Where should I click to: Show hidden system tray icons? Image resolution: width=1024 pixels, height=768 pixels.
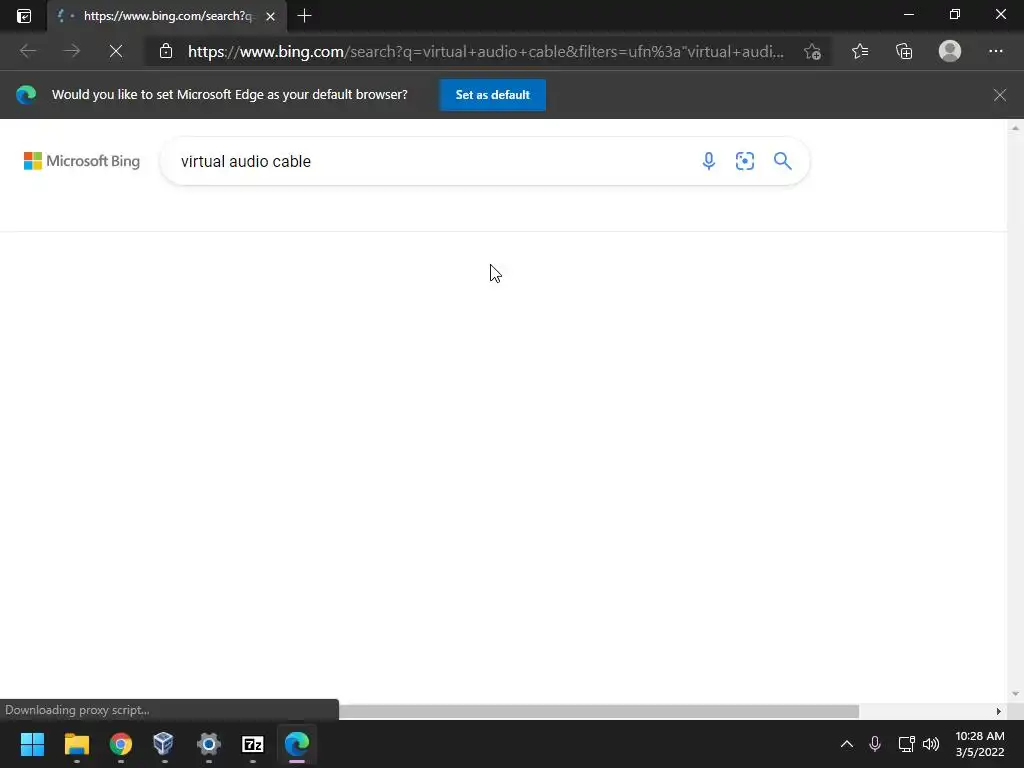(x=846, y=744)
